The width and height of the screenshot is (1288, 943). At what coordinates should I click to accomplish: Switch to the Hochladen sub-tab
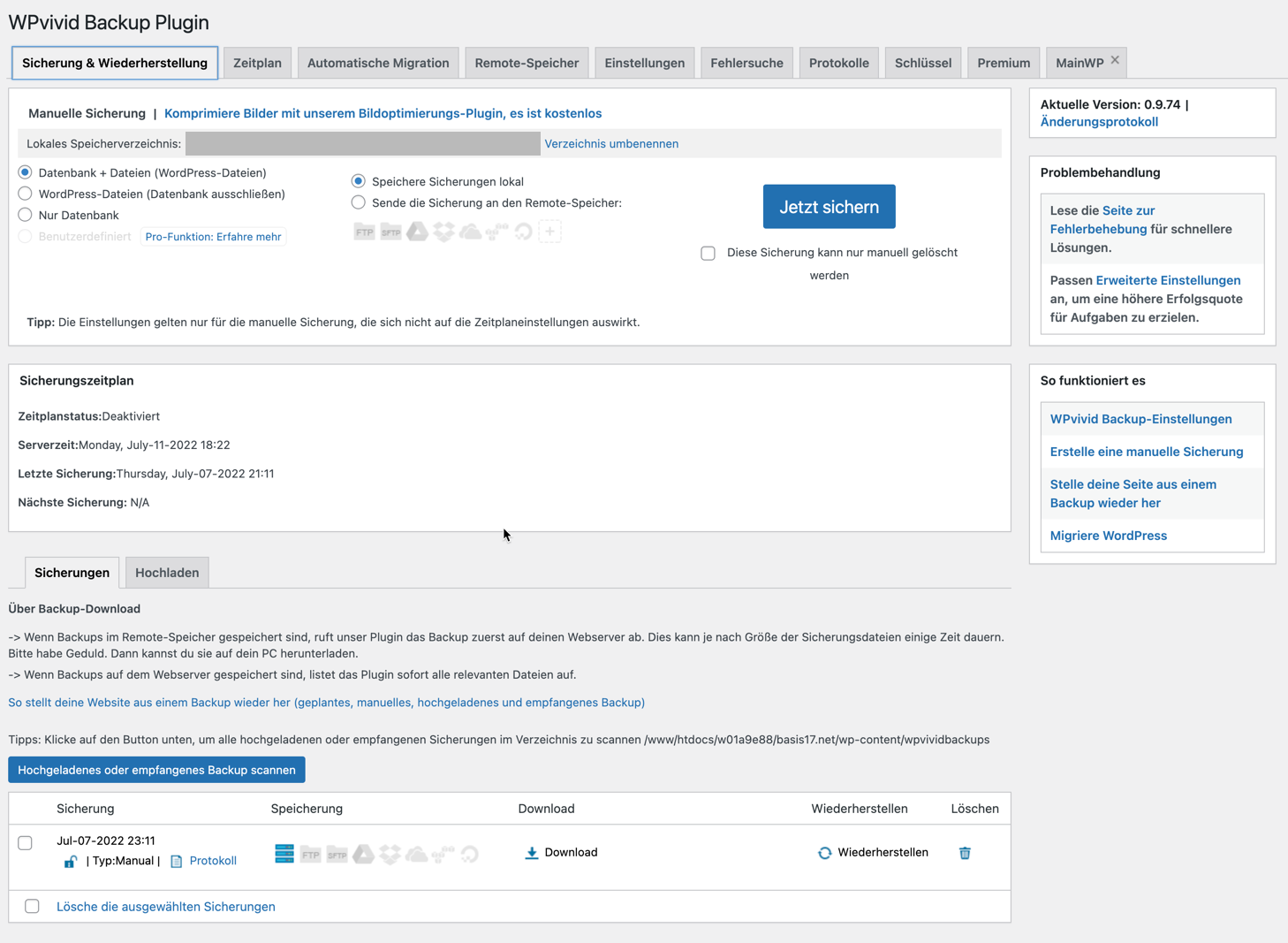click(167, 573)
